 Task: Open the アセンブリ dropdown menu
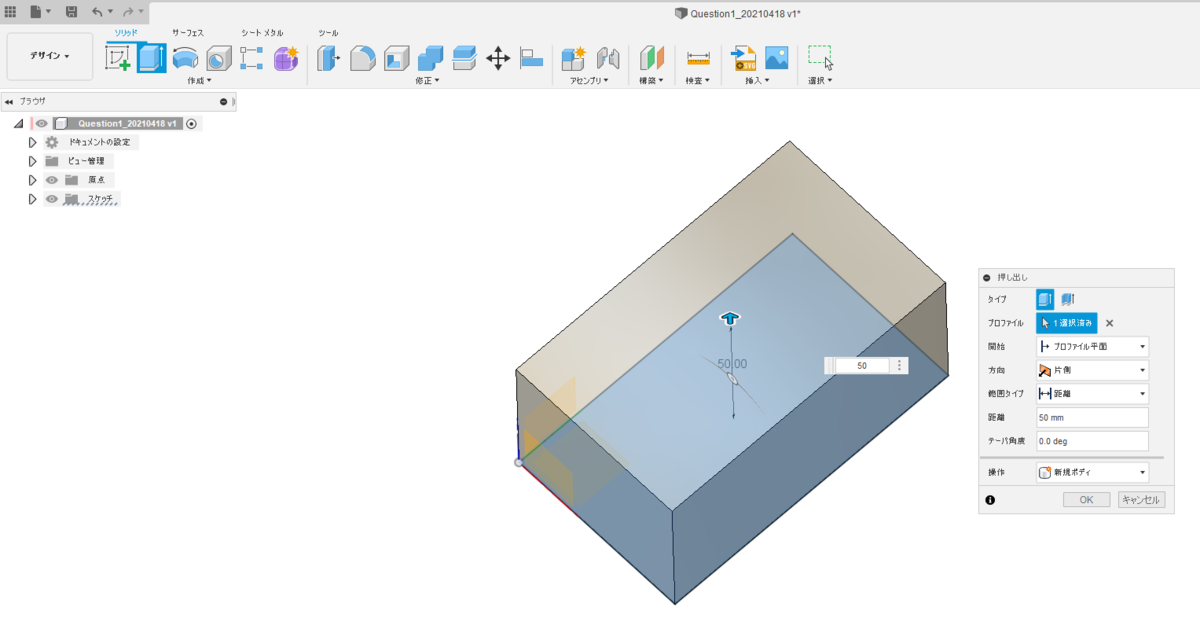(590, 80)
